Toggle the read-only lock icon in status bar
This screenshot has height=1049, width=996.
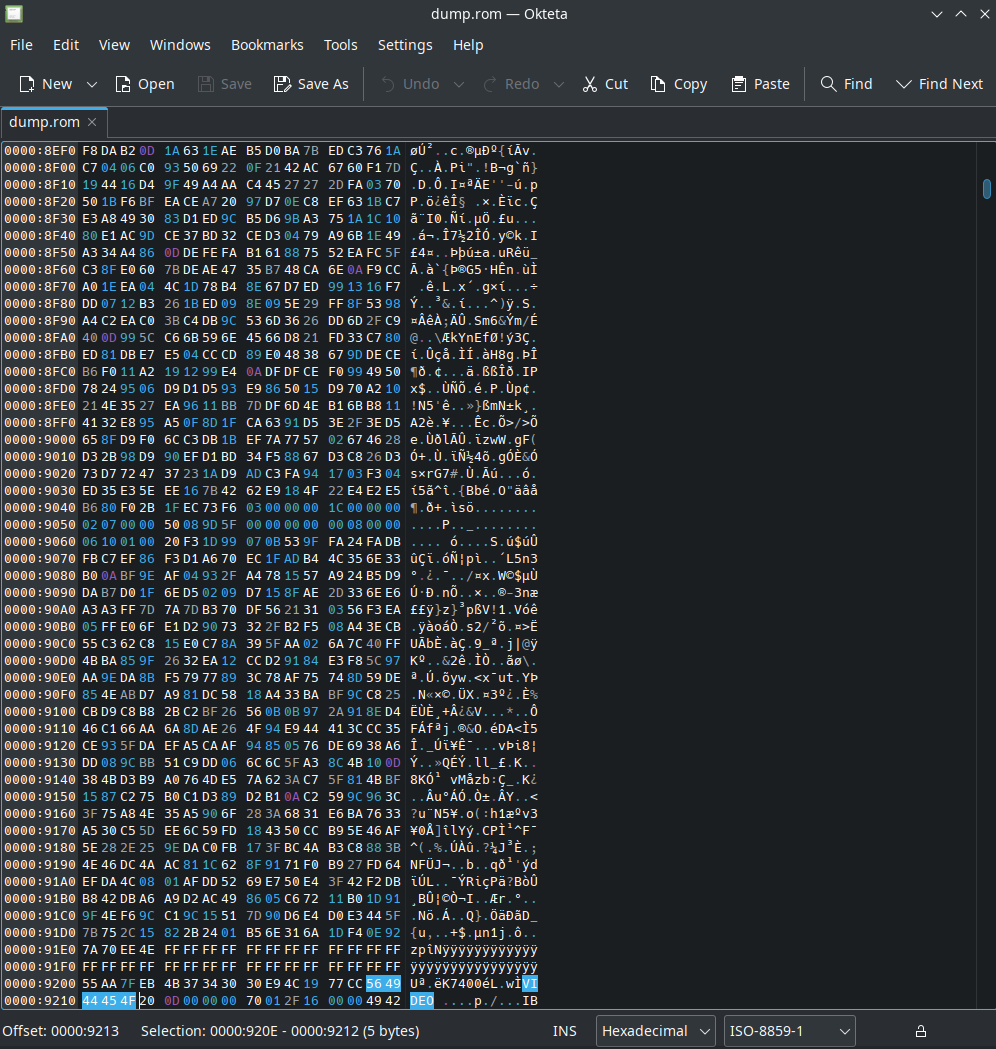click(921, 1031)
